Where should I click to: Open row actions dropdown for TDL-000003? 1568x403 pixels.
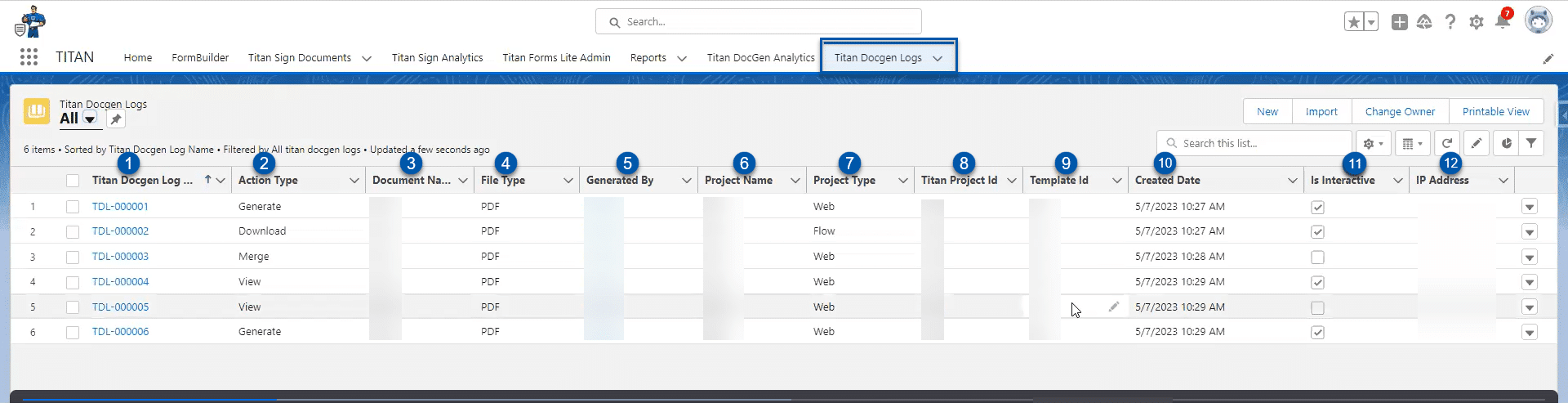pos(1529,257)
